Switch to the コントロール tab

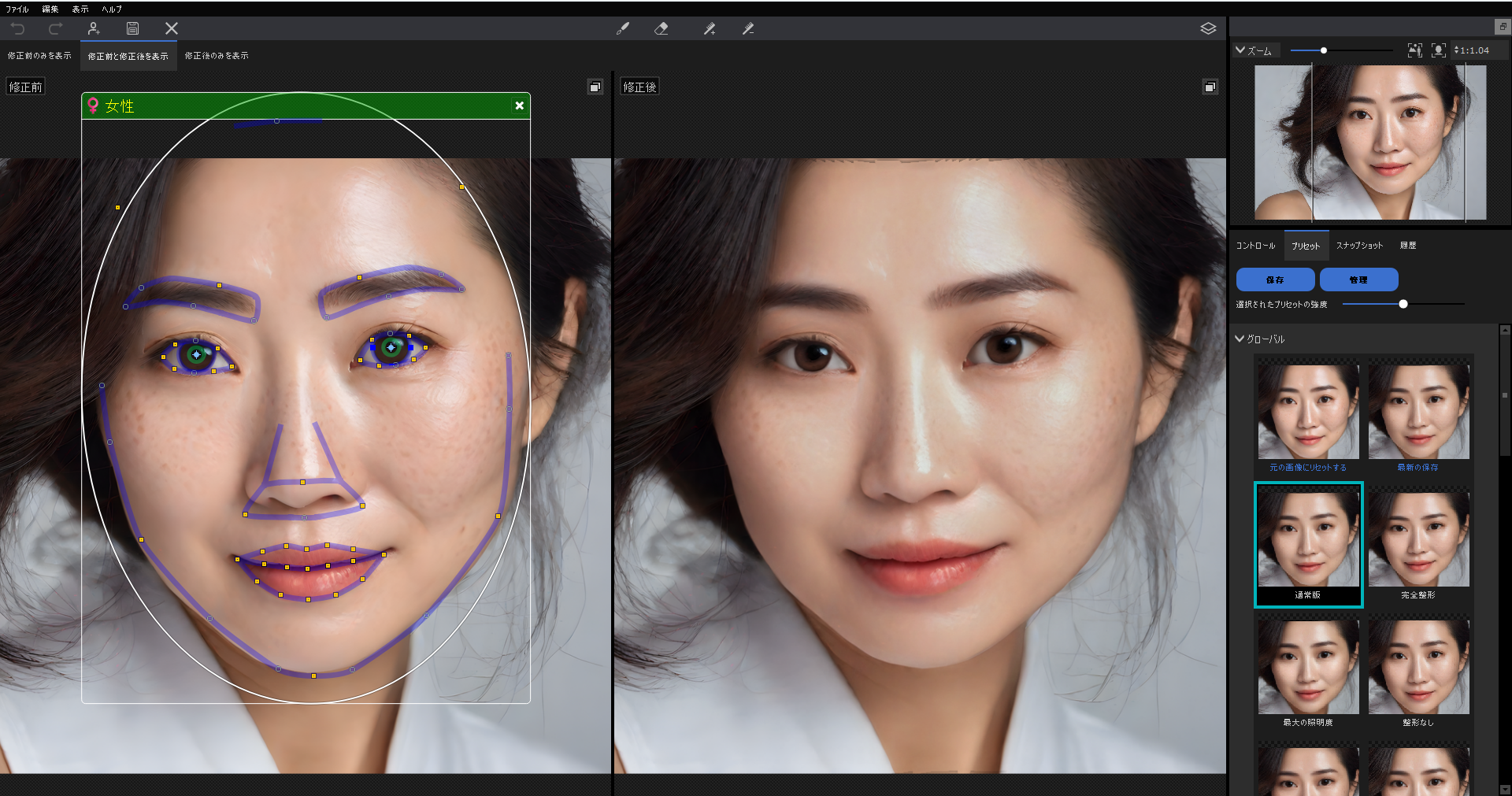pos(1255,246)
